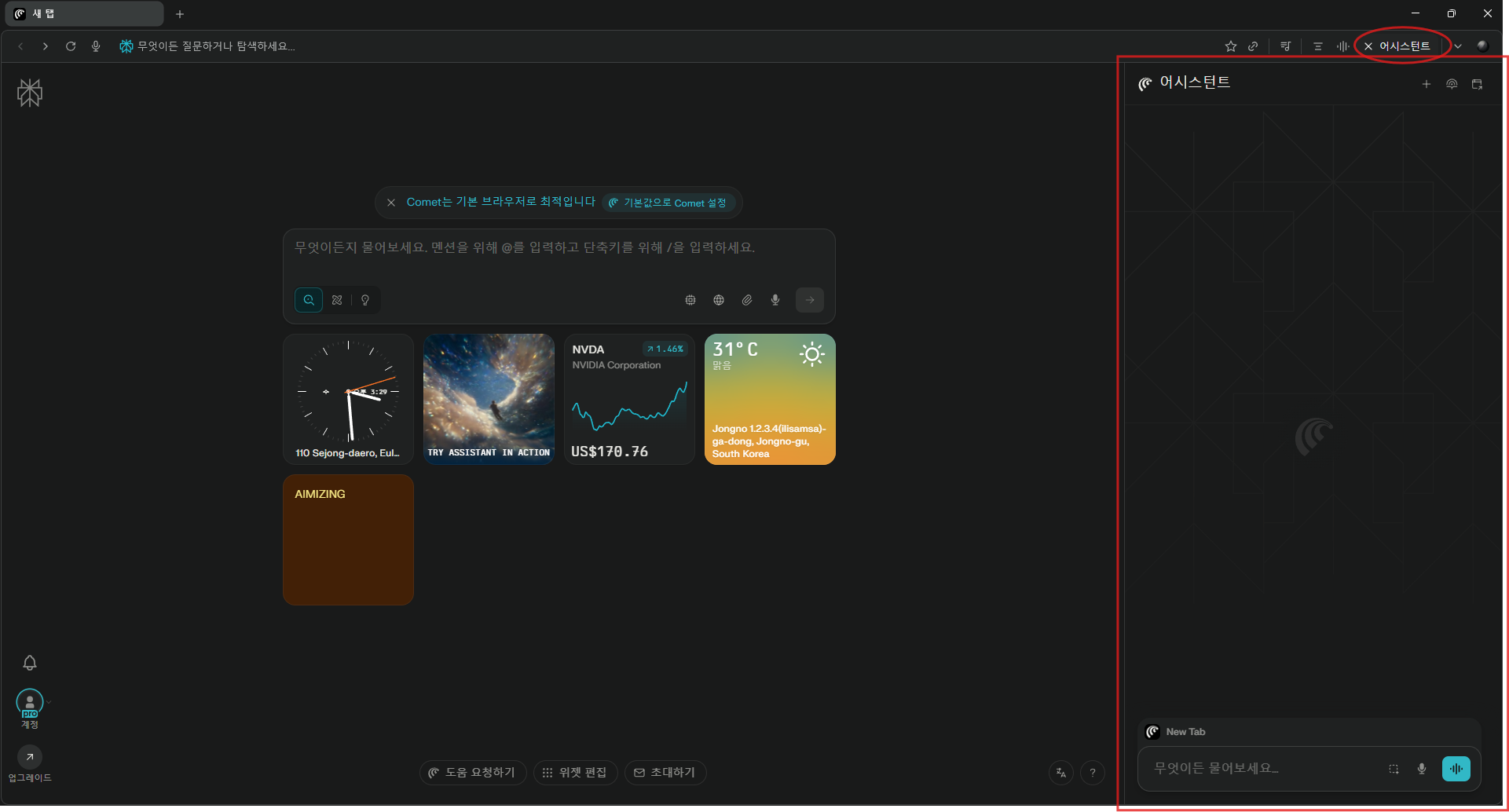The image size is (1509, 812).
Task: Start voice mode from the toolbar waveform icon
Action: pyautogui.click(x=1343, y=46)
